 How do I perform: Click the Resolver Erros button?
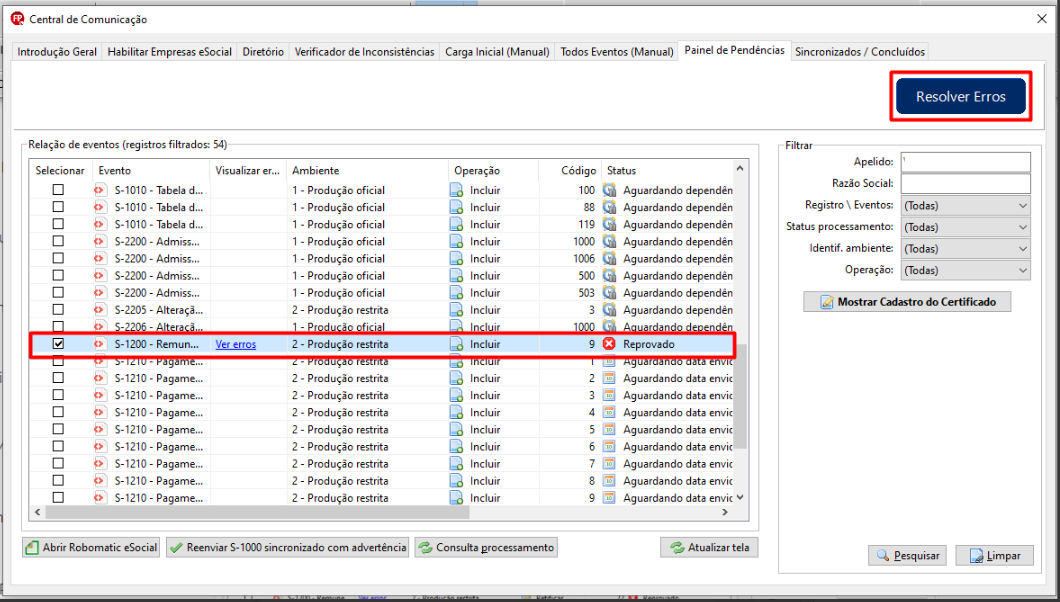(x=961, y=97)
